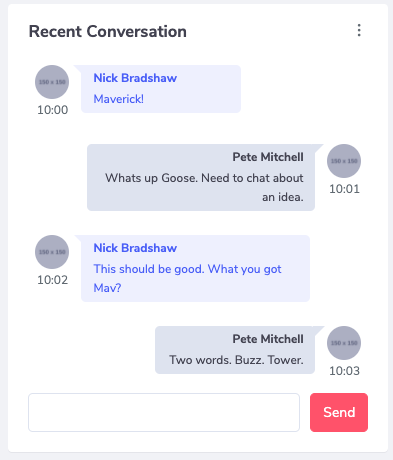
Task: Focus the message text input field
Action: (x=164, y=412)
